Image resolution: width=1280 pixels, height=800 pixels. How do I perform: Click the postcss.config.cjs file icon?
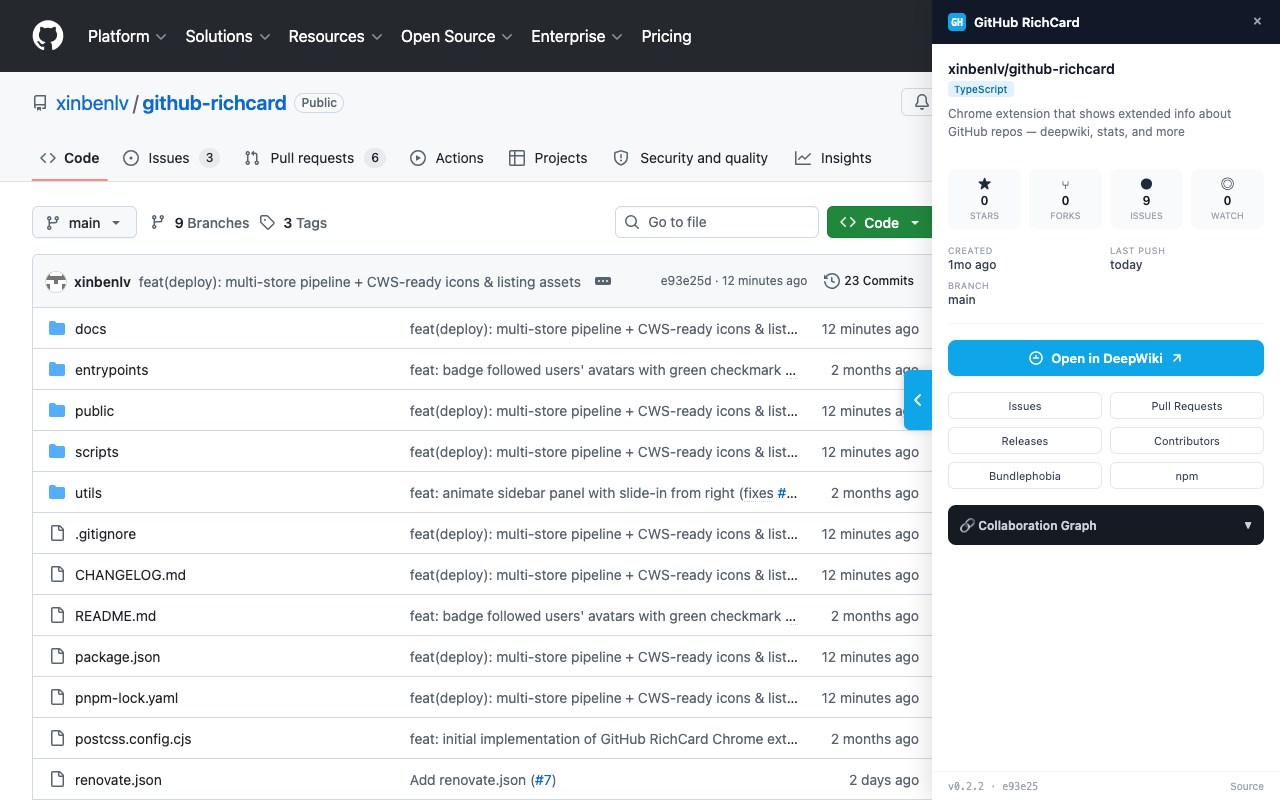click(x=57, y=739)
